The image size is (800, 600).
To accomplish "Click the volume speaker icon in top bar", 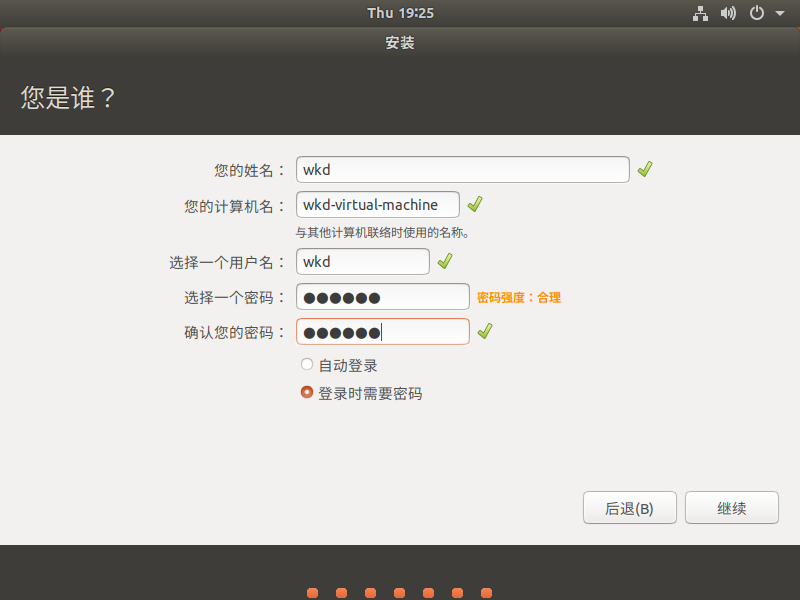I will click(728, 13).
